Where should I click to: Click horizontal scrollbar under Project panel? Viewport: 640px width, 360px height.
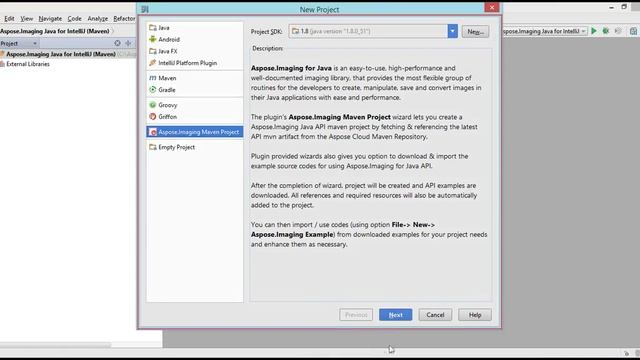point(55,345)
